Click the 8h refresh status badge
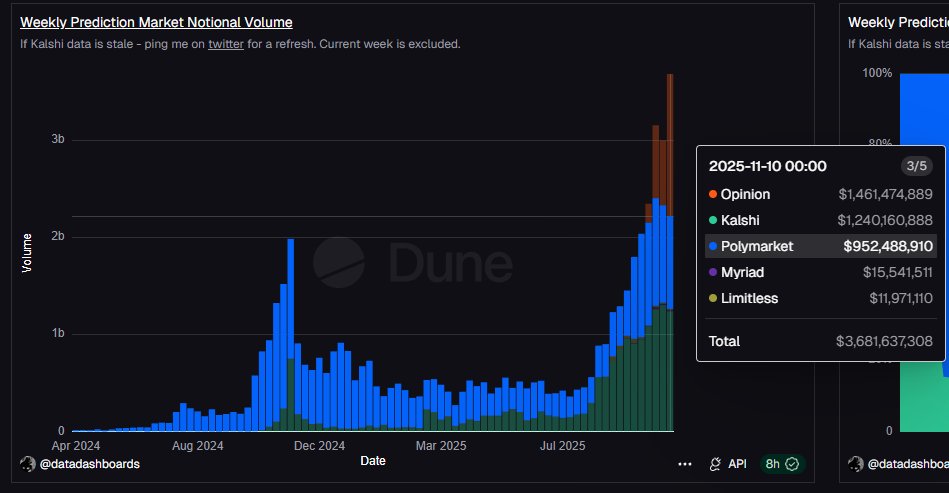This screenshot has height=493, width=949. pyautogui.click(x=782, y=464)
